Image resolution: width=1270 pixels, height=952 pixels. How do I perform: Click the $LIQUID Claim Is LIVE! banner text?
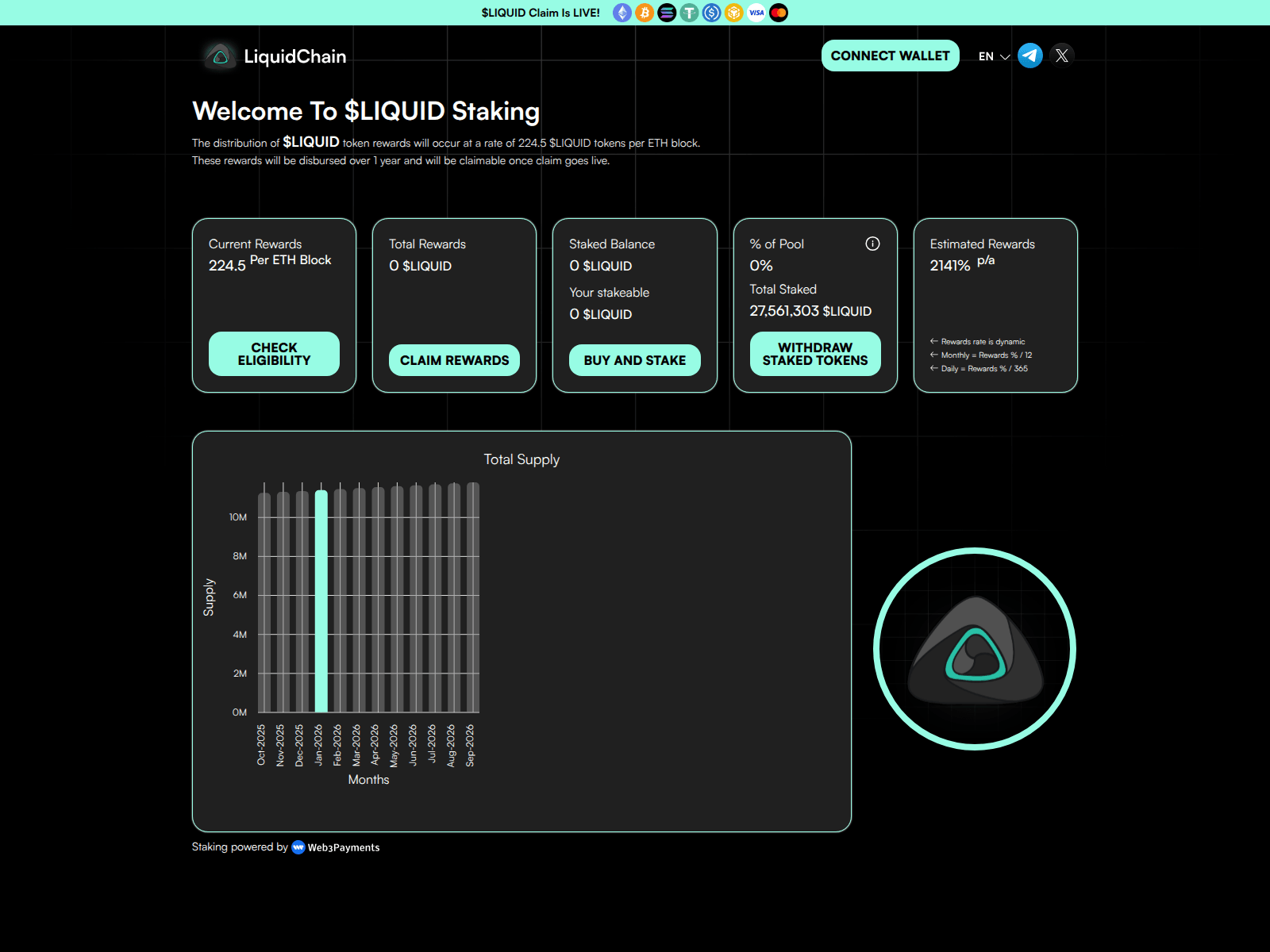[541, 13]
